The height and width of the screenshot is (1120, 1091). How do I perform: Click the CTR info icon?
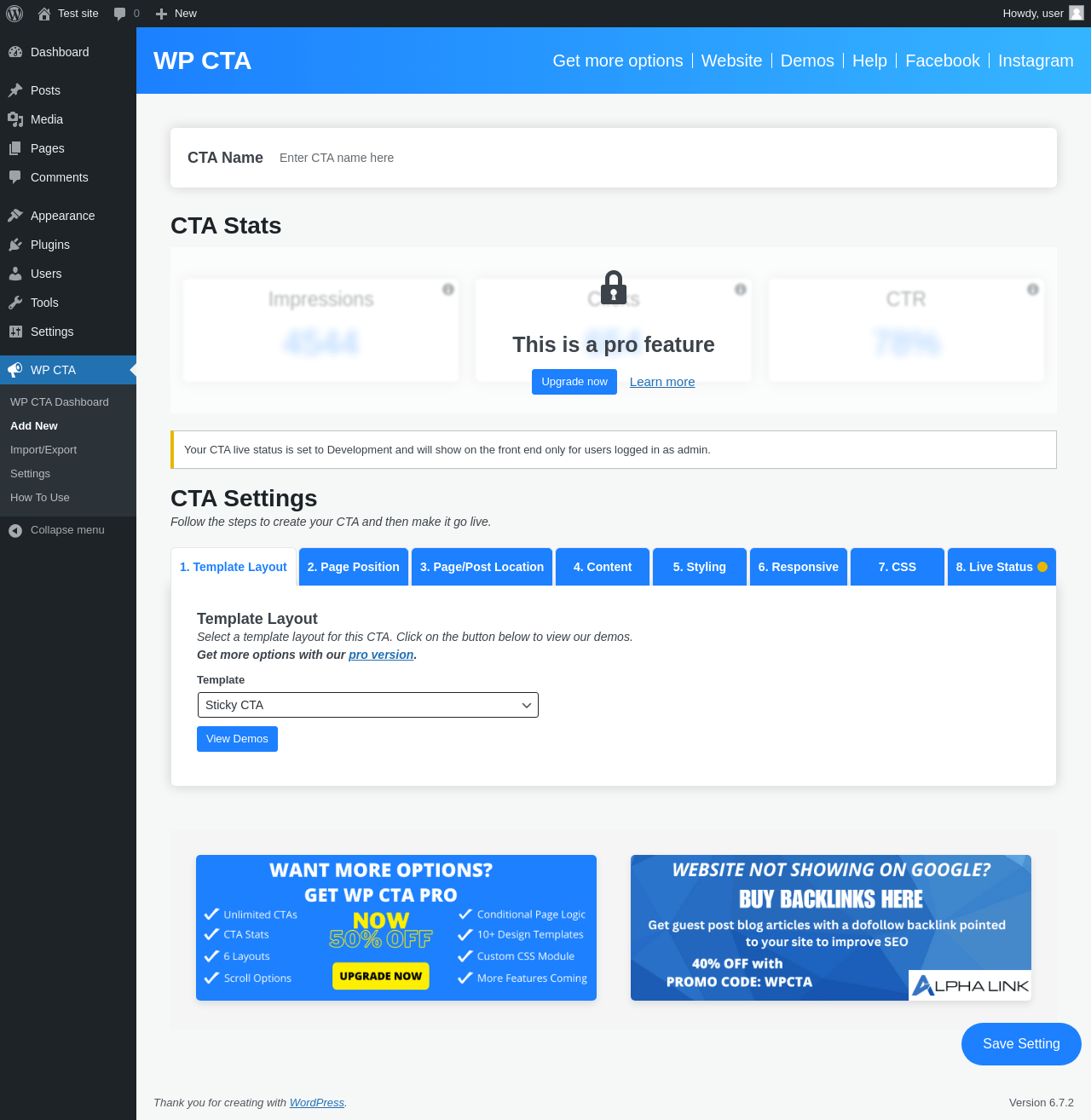pos(1033,290)
